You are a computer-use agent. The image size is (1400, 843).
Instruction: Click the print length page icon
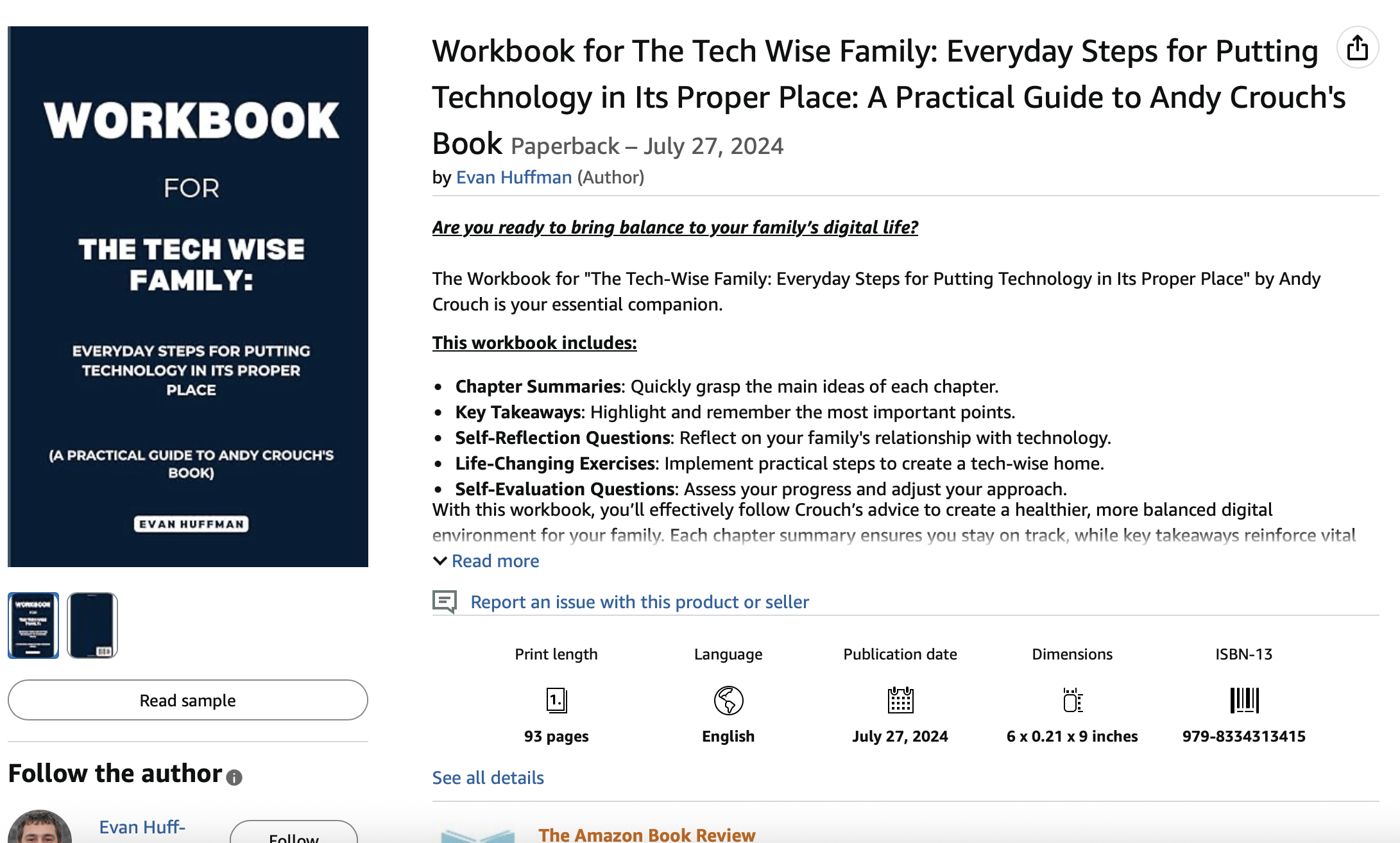[x=556, y=700]
